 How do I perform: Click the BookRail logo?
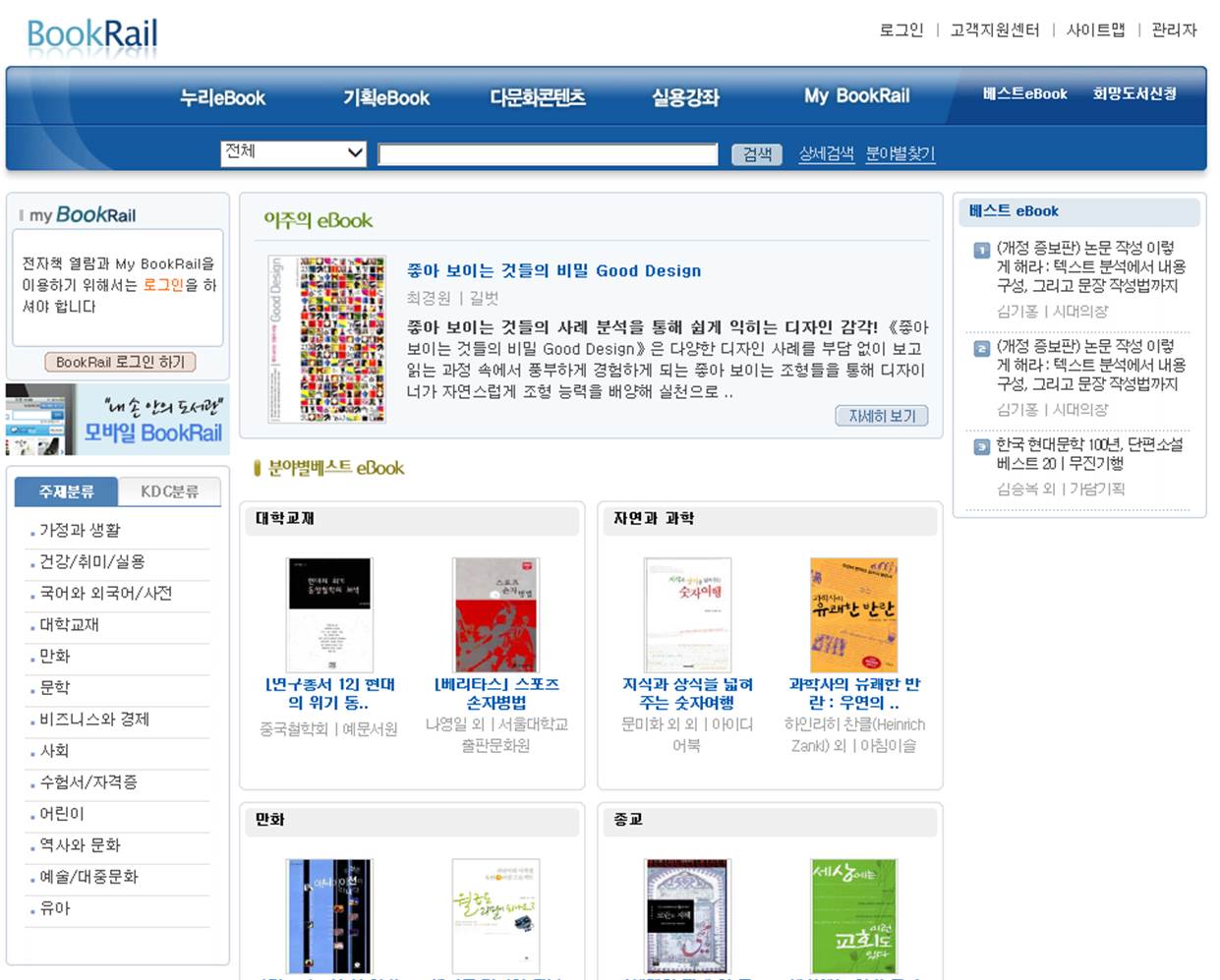[x=92, y=35]
